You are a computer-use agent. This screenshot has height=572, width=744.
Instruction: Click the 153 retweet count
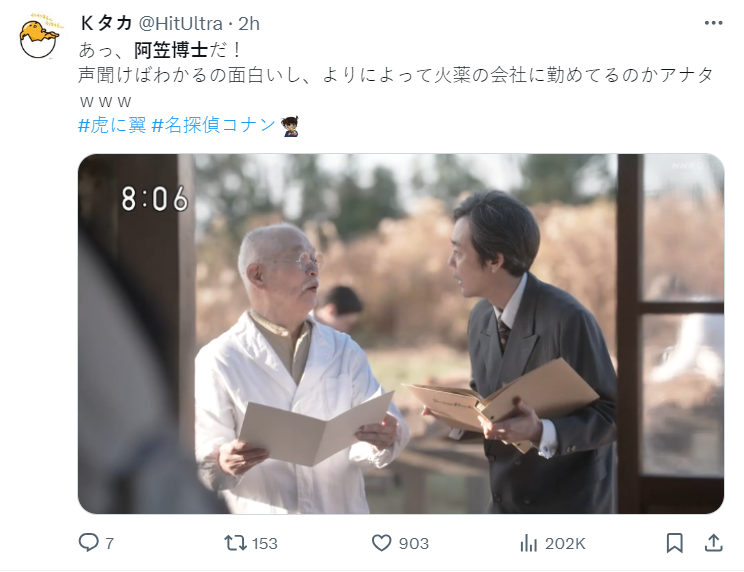(264, 543)
